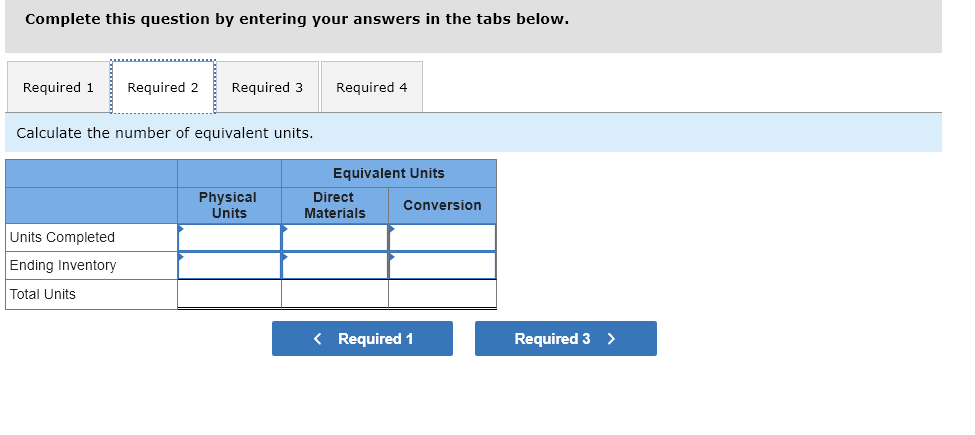Select the Equivalent Units header
This screenshot has width=975, height=435.
(389, 173)
